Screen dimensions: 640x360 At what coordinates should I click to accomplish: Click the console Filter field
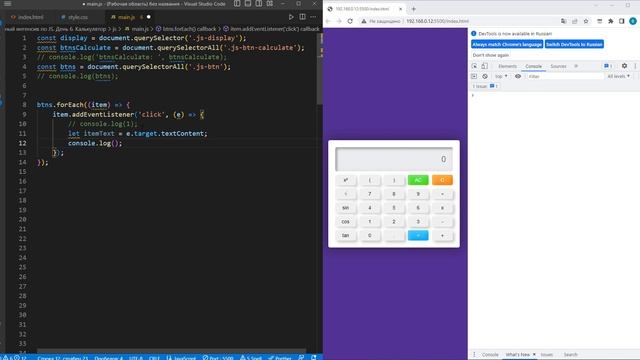pos(564,76)
